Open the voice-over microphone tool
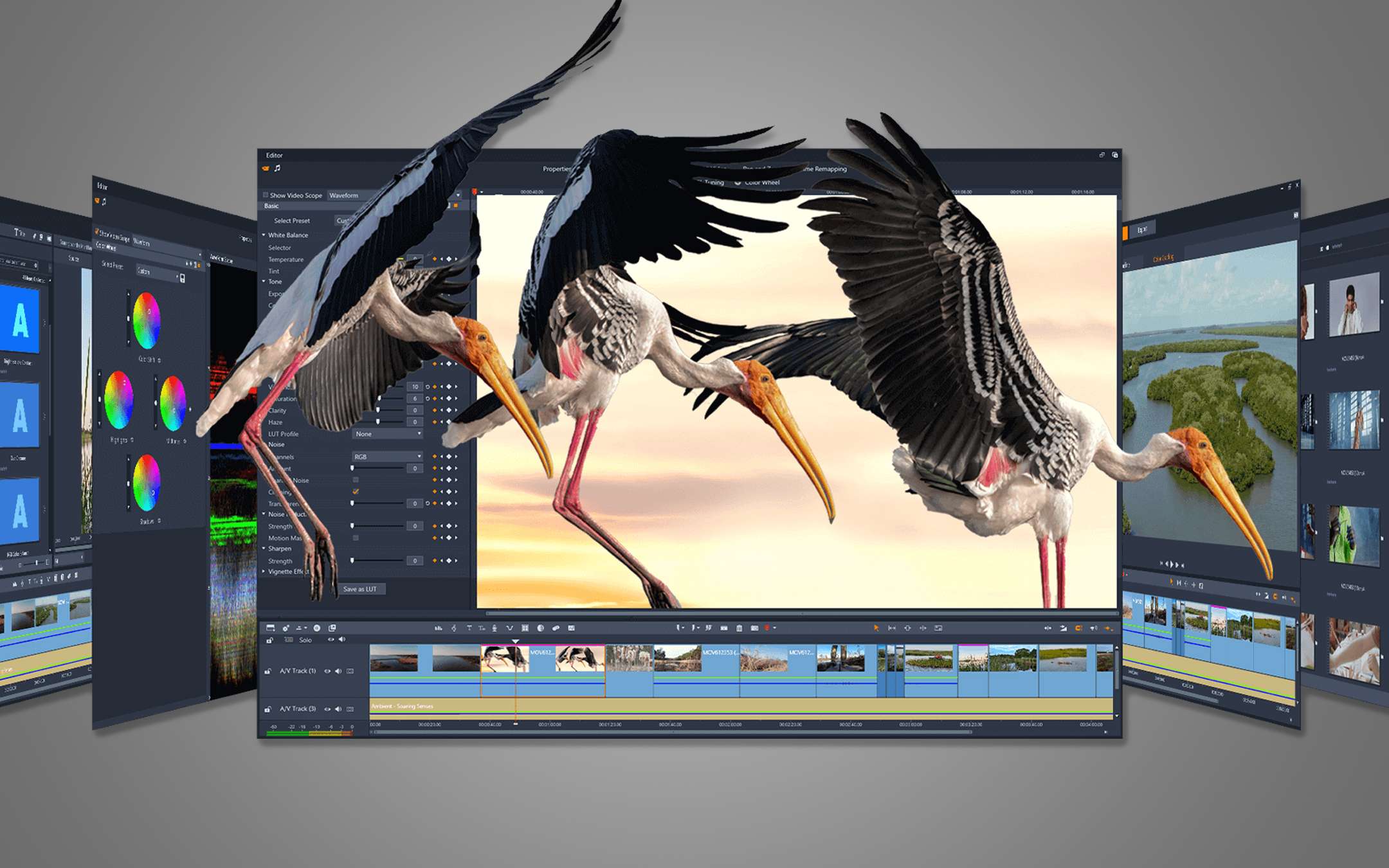1389x868 pixels. (x=495, y=628)
